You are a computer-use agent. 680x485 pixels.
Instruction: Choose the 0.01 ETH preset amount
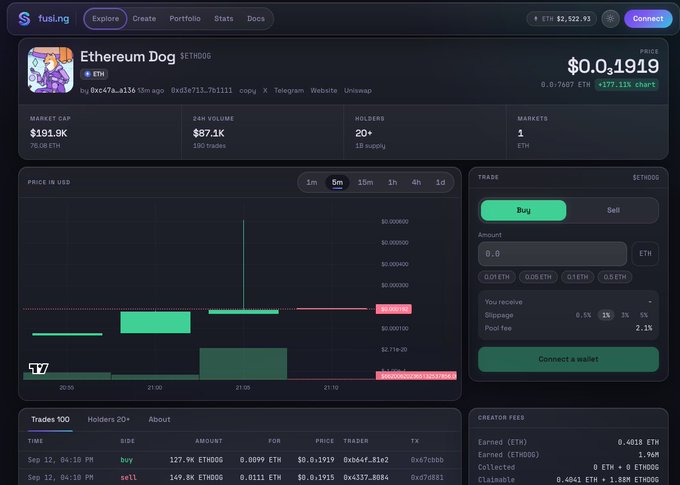497,277
